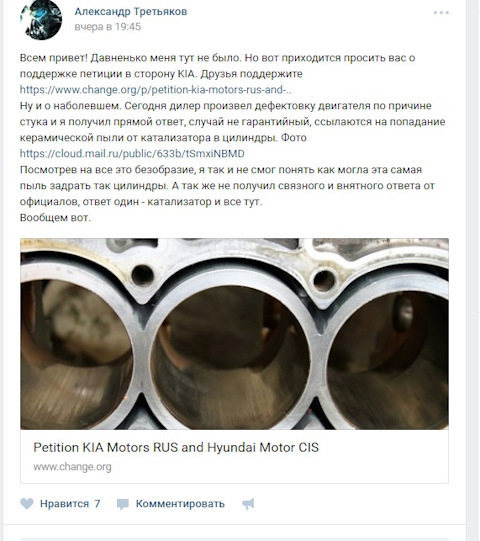Click the Petition KIA Motors RUS title

click(x=176, y=447)
